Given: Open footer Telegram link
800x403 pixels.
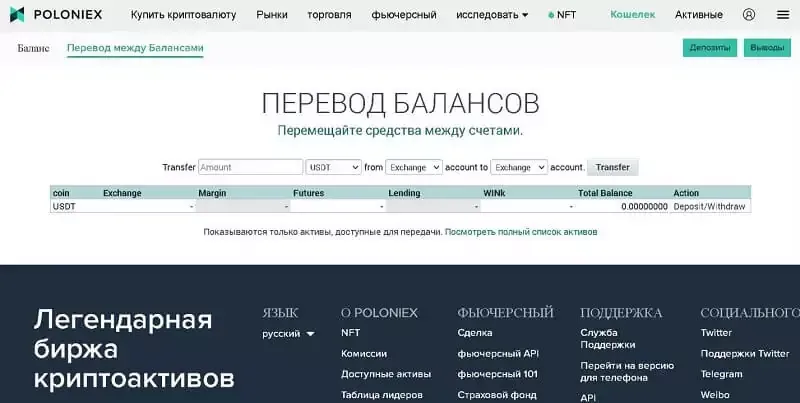Looking at the screenshot, I should 721,374.
